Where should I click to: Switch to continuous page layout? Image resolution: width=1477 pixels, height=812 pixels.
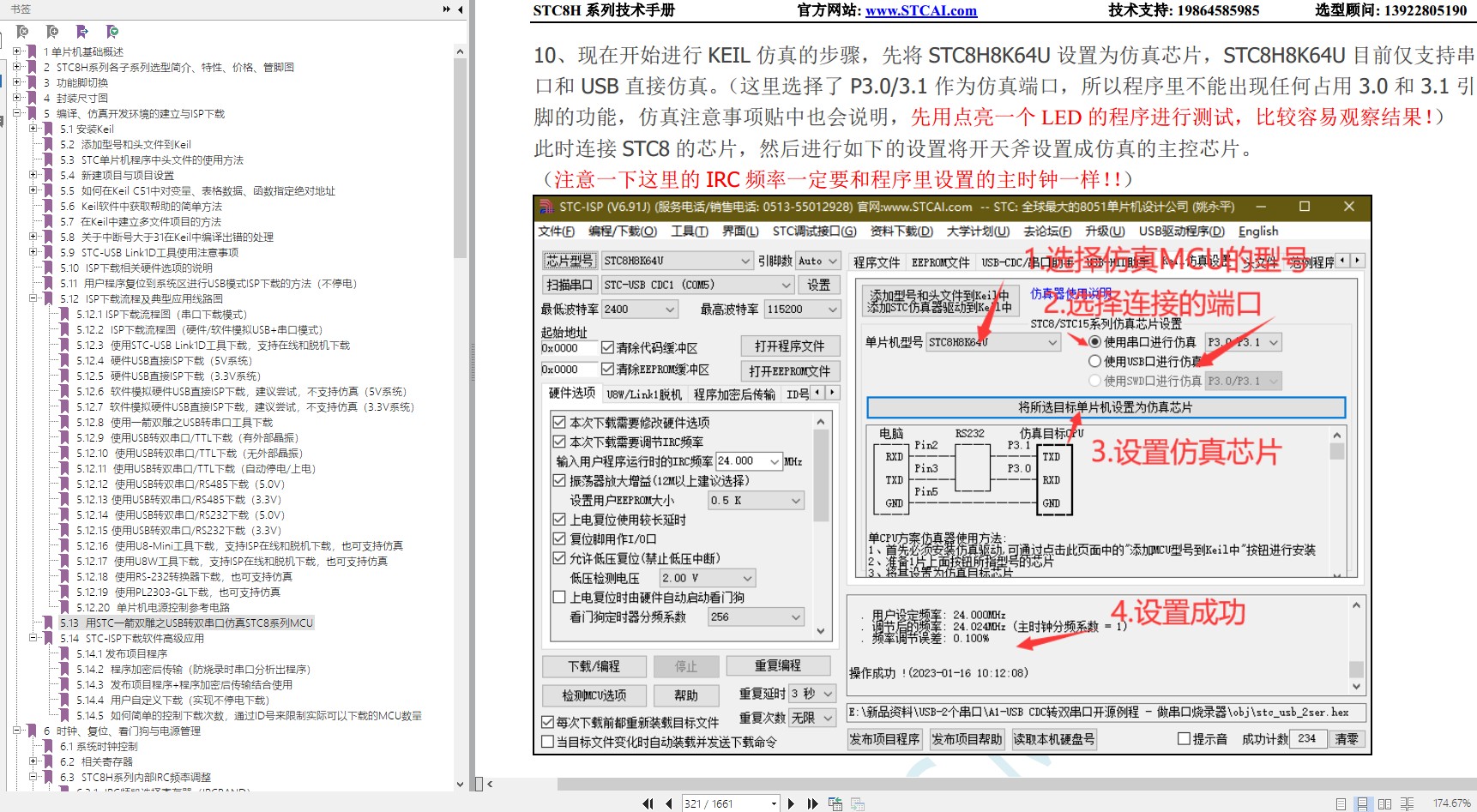click(1362, 803)
